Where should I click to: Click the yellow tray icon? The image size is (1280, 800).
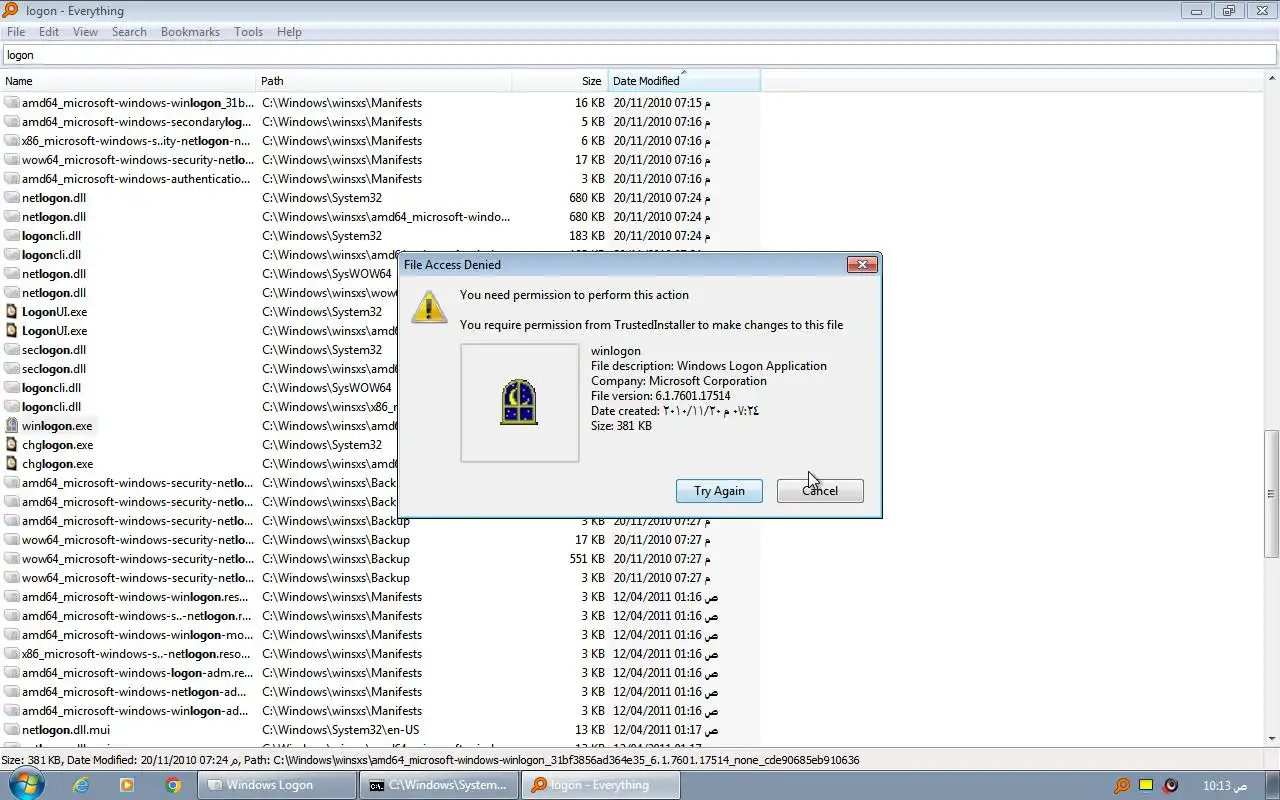coord(1147,785)
